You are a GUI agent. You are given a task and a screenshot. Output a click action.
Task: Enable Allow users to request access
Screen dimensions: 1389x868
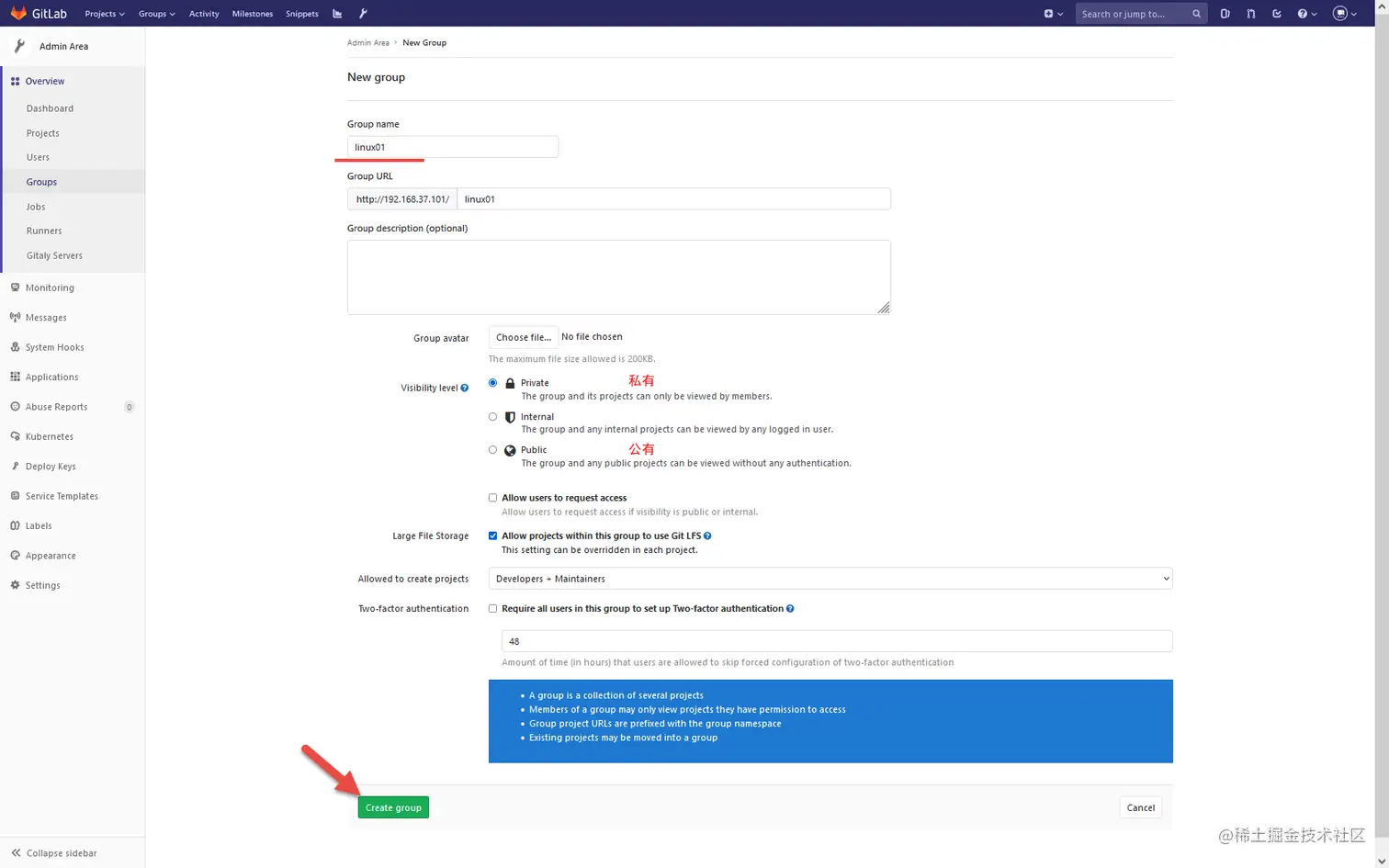493,498
